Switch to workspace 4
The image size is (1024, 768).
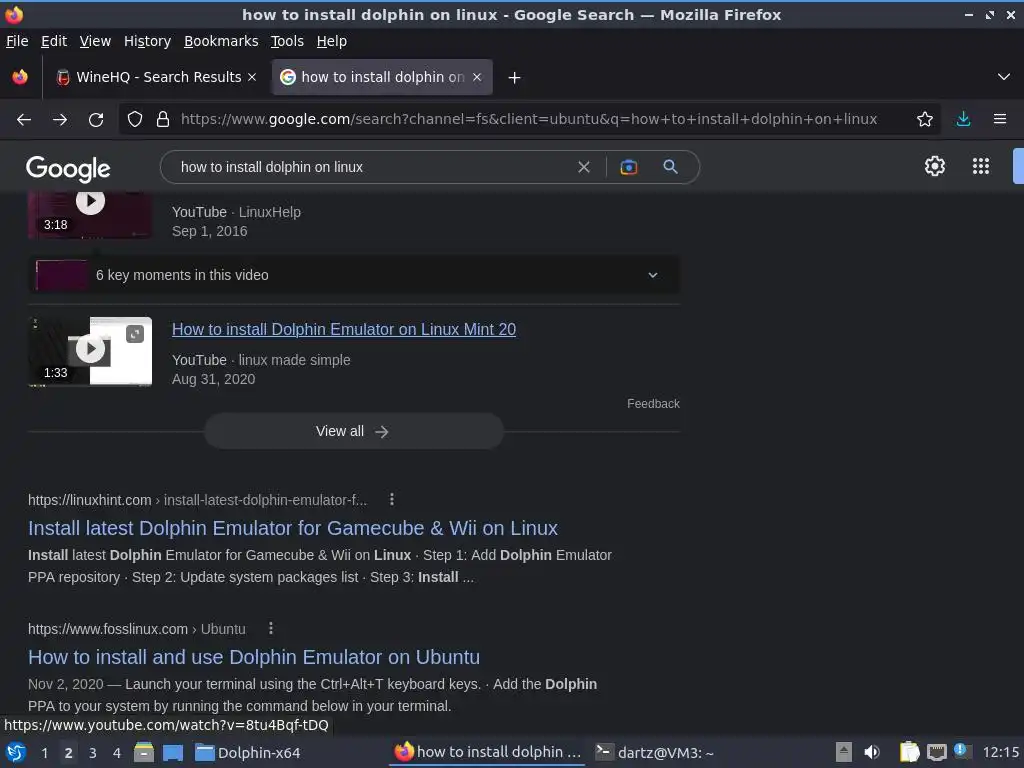point(117,753)
